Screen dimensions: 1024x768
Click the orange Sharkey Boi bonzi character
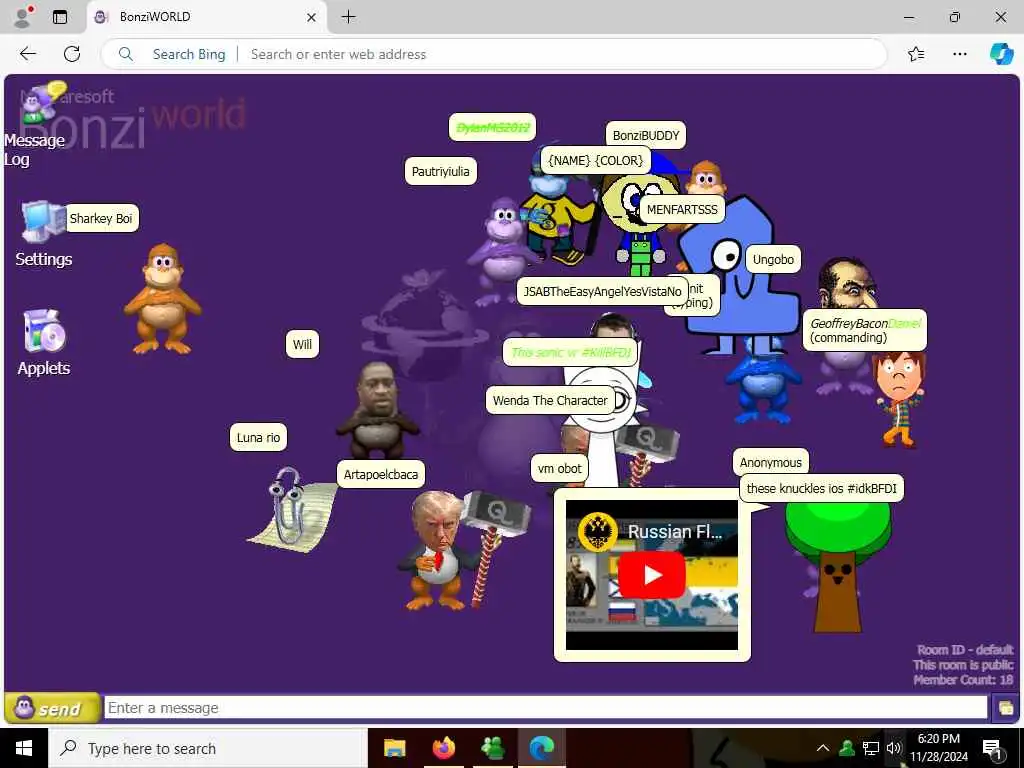click(162, 299)
